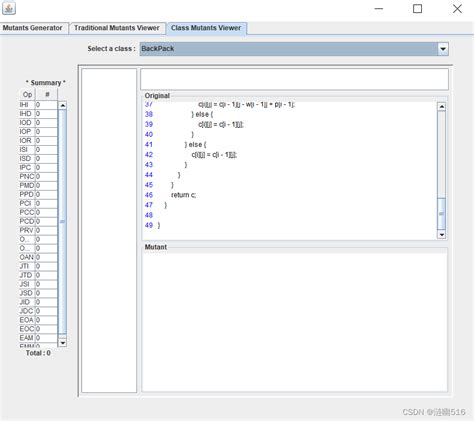
Task: Click the Op column header in Summary table
Action: click(27, 94)
